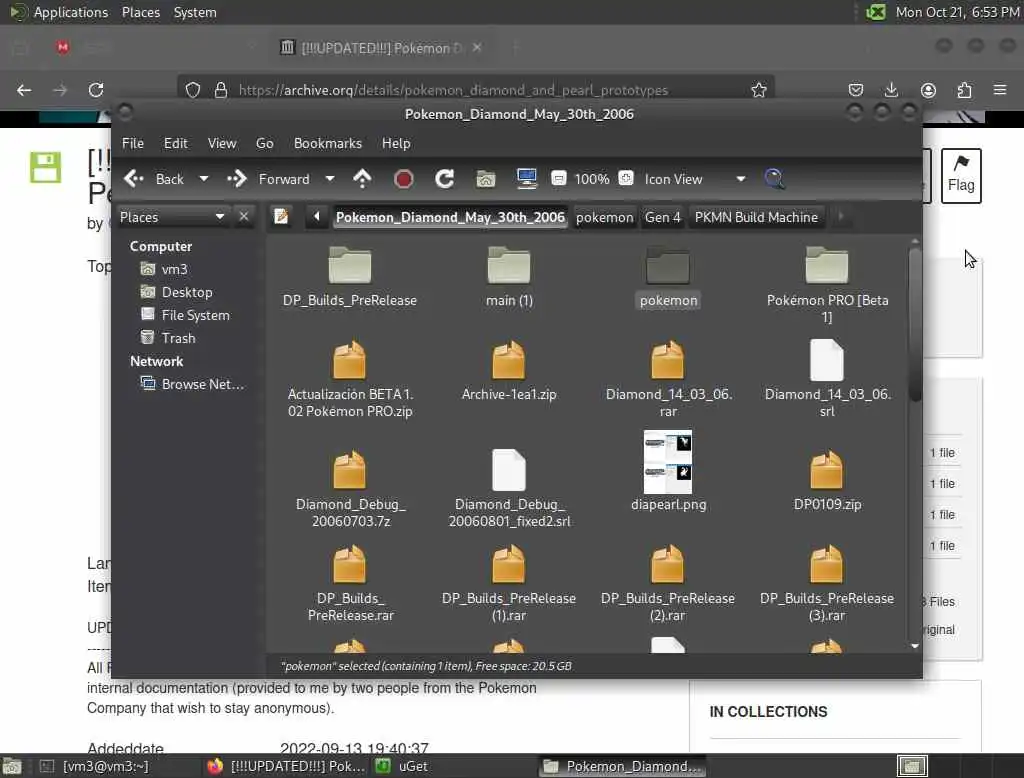Select DP_Builds_PreRelease.rar archive
Screen dimensions: 1024x778
coord(350,583)
